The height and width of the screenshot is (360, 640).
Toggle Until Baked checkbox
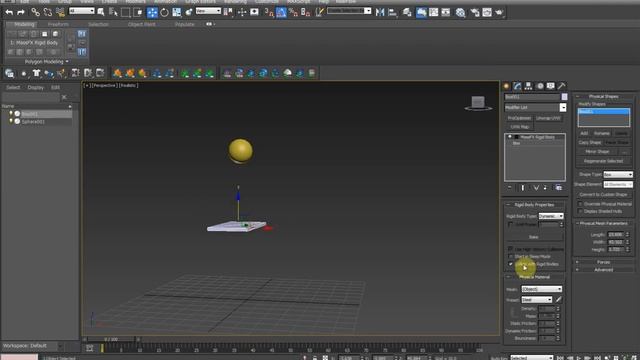(510, 224)
